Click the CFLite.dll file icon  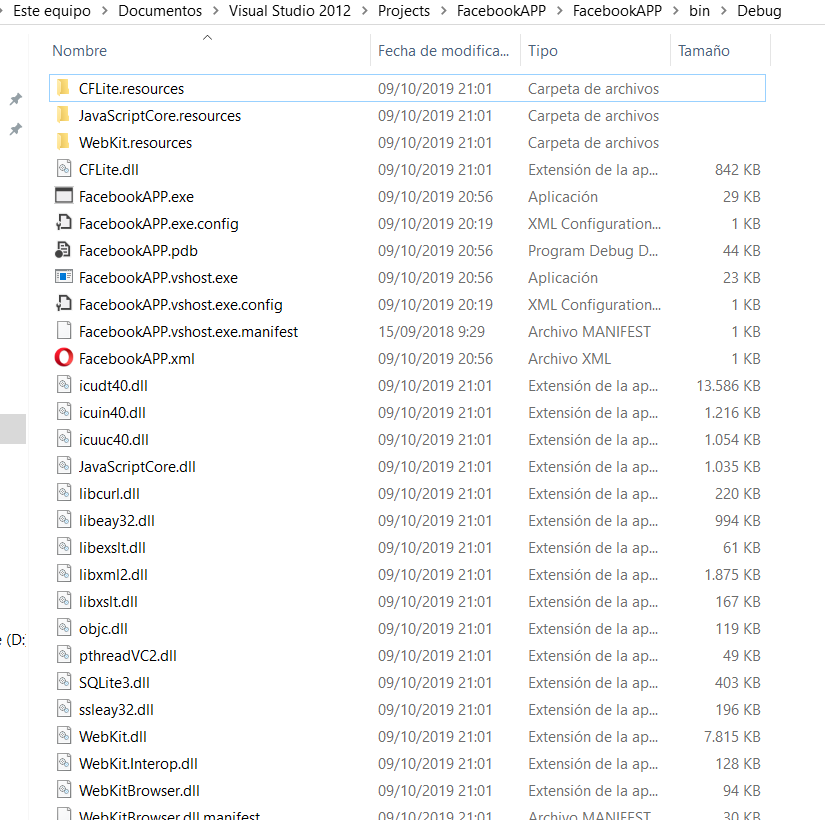(x=64, y=169)
